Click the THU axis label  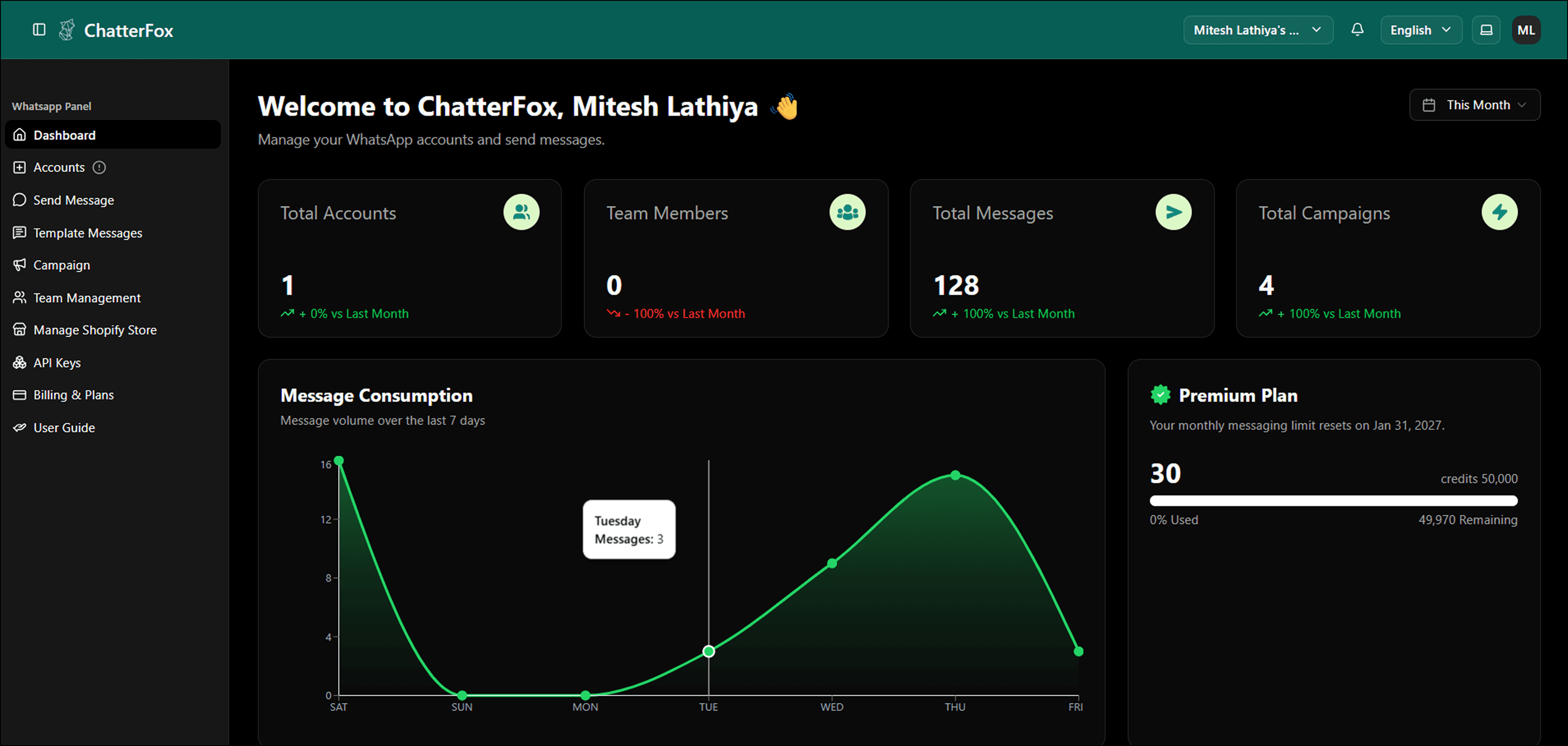[955, 707]
